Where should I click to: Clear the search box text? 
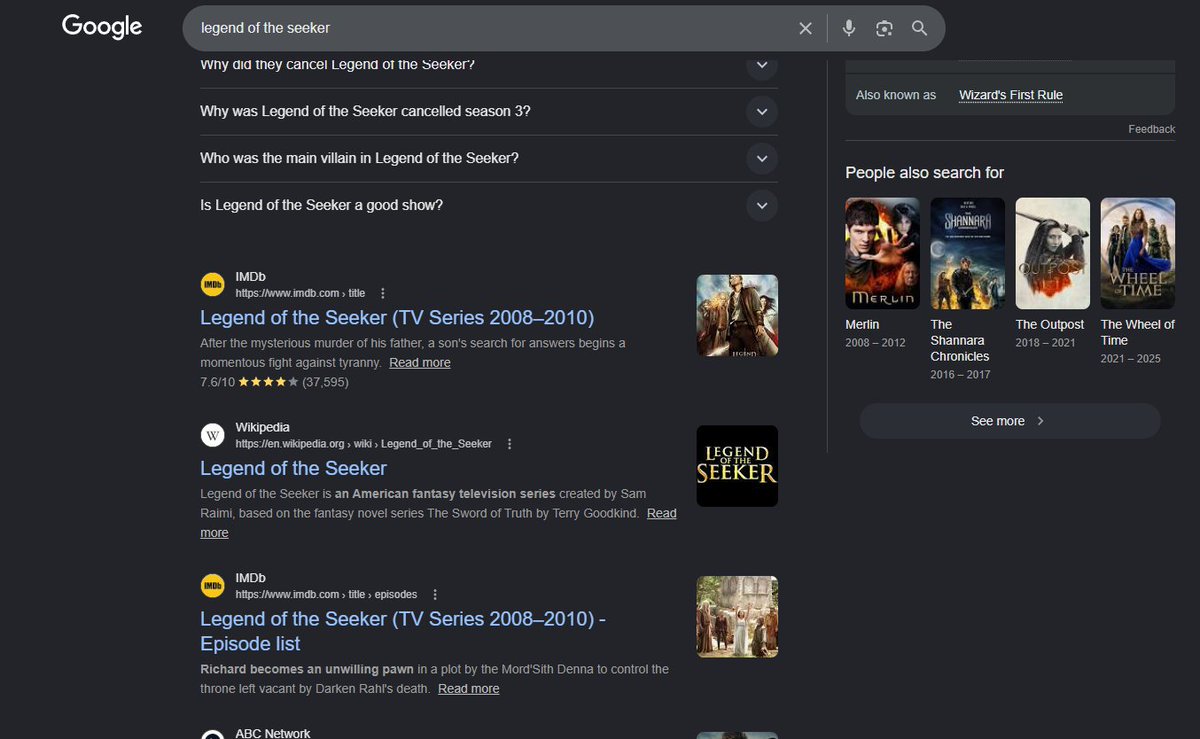(x=805, y=28)
